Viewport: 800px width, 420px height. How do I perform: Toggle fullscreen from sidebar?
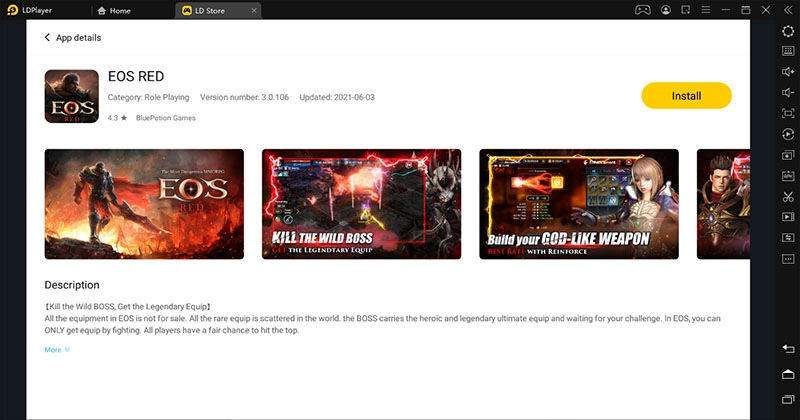[788, 113]
